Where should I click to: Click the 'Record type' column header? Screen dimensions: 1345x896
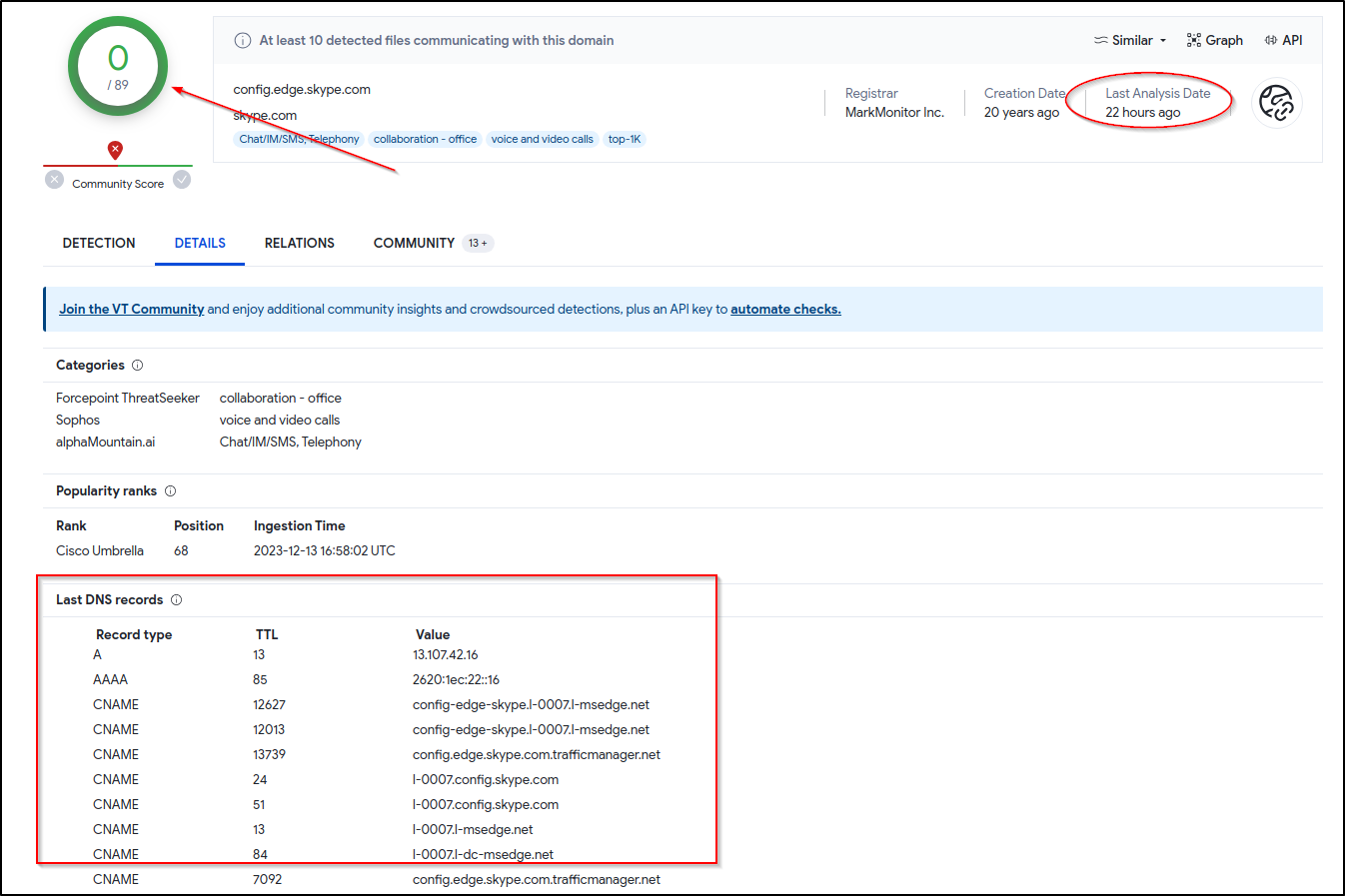[134, 635]
